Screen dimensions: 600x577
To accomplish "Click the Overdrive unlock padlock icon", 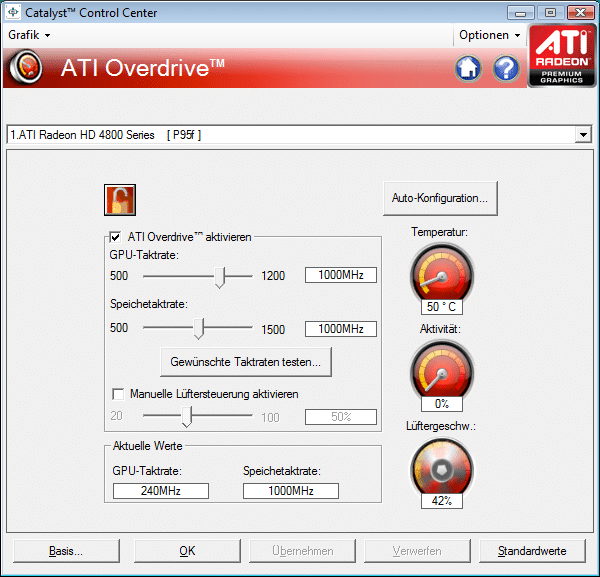I will tap(120, 200).
